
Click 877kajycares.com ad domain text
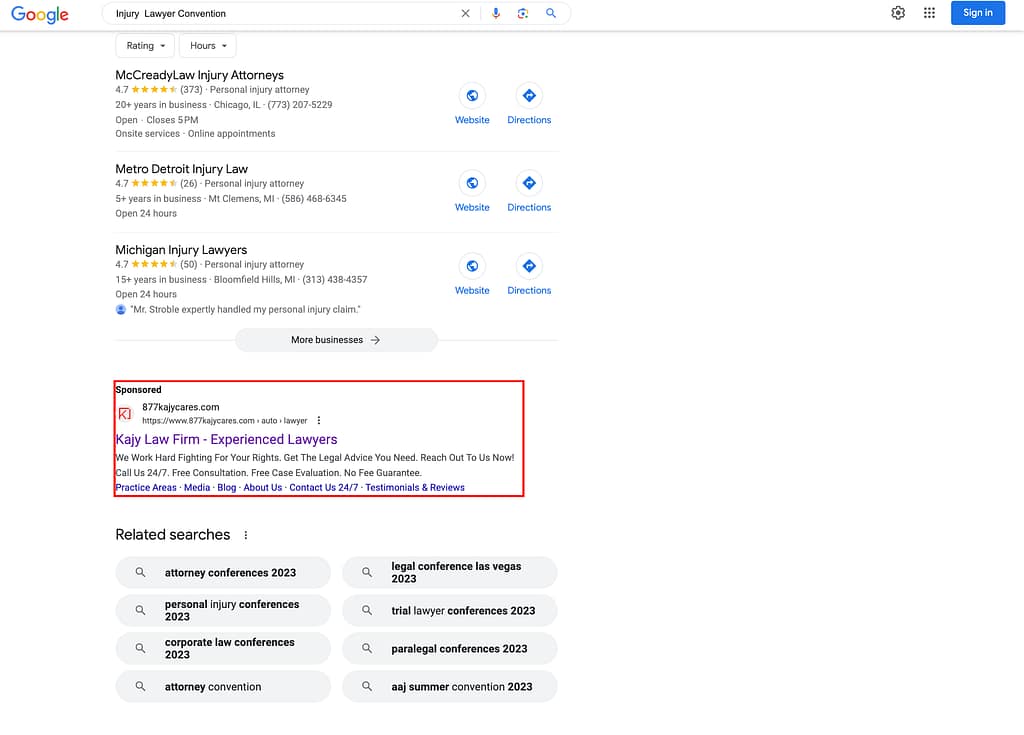pyautogui.click(x=181, y=407)
